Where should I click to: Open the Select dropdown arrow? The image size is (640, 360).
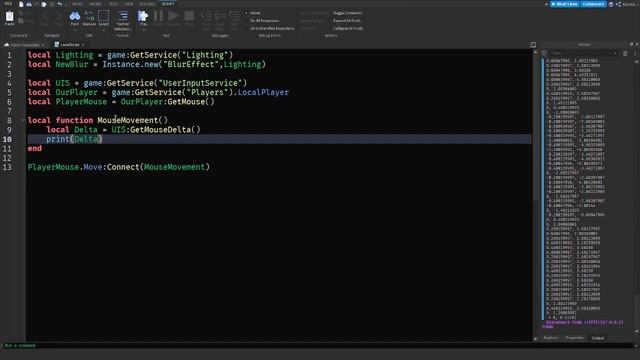point(104,29)
